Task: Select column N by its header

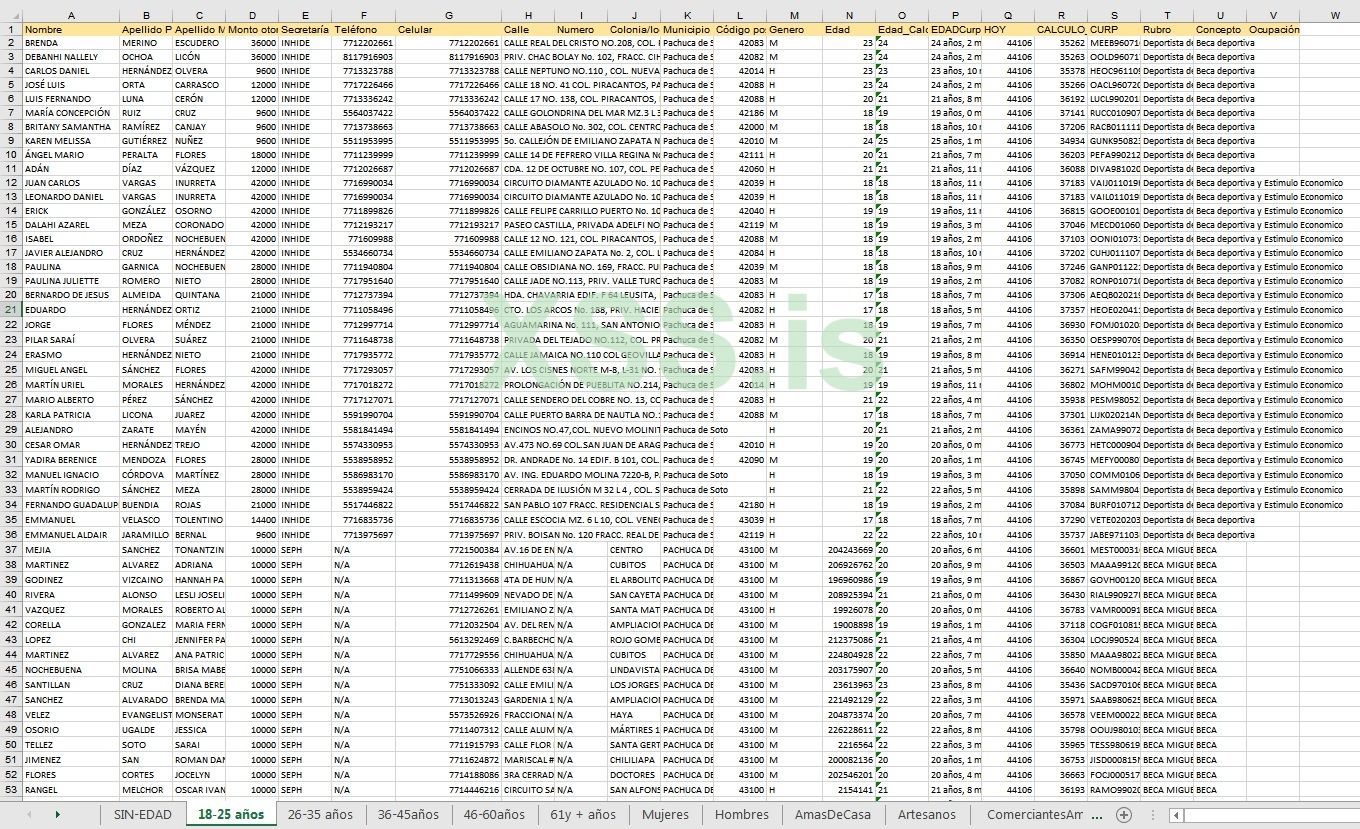Action: [x=849, y=16]
